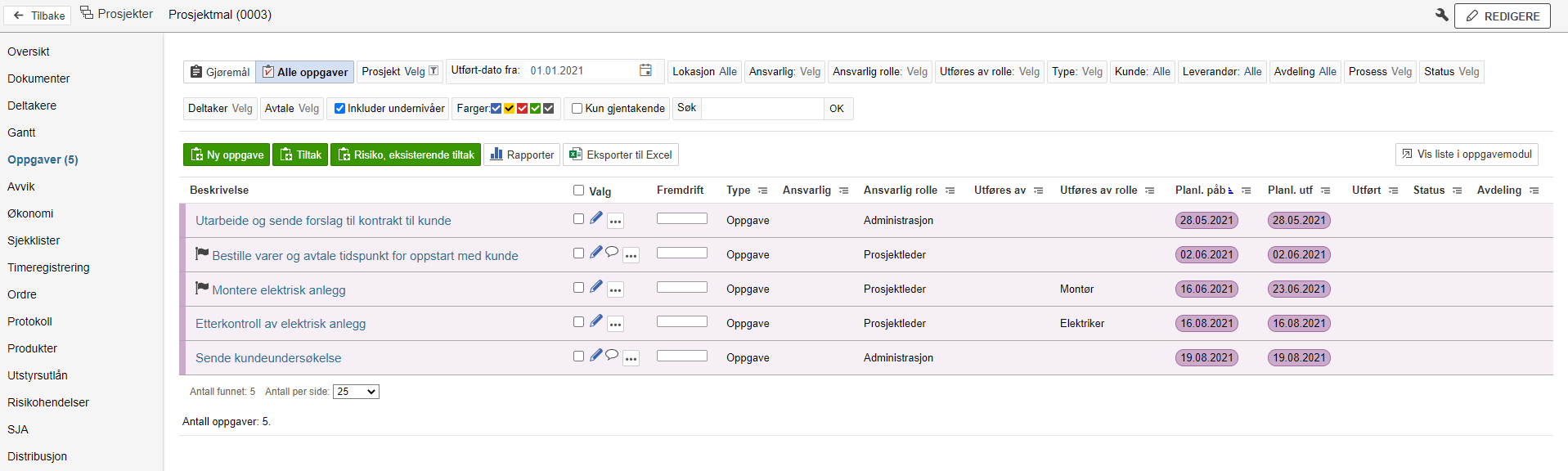
Task: Expand the Antall per side dropdown
Action: coord(356,392)
